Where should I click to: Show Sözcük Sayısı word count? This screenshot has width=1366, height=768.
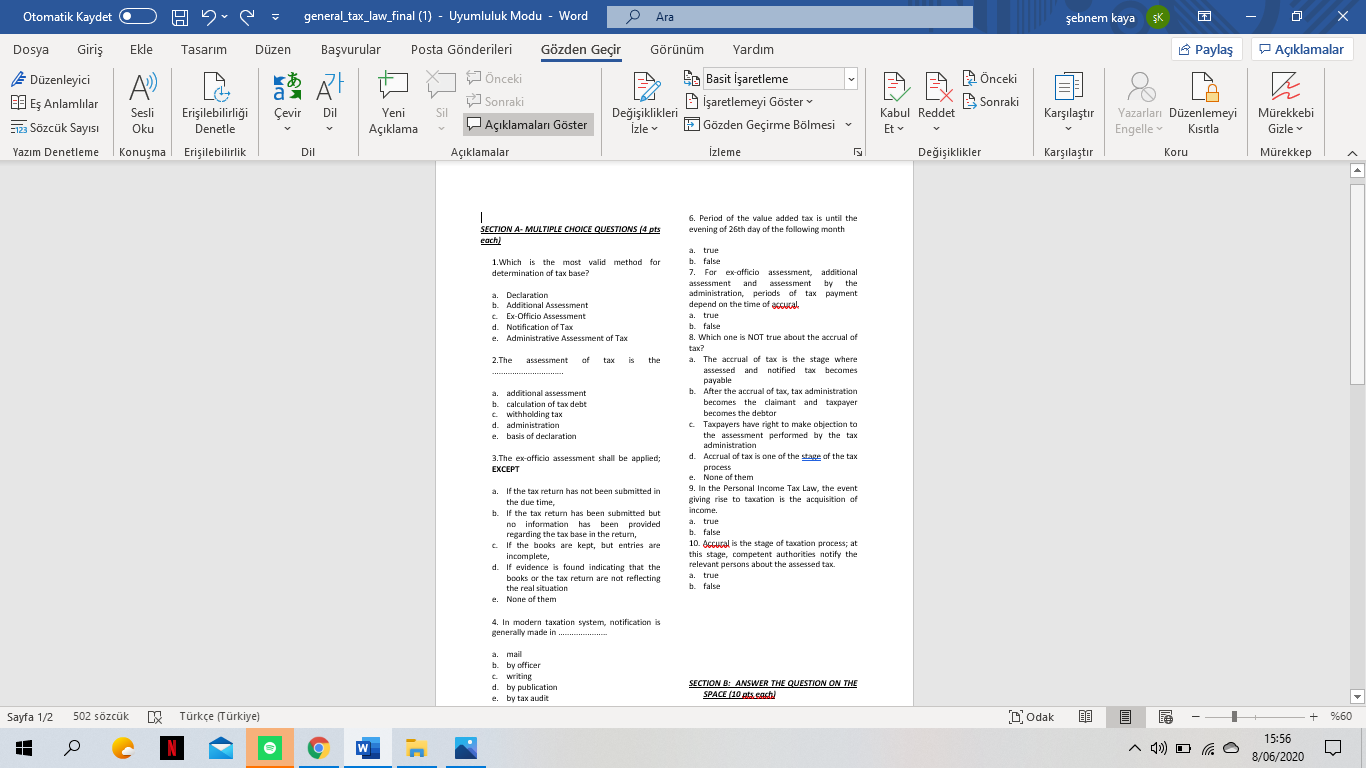pyautogui.click(x=55, y=128)
